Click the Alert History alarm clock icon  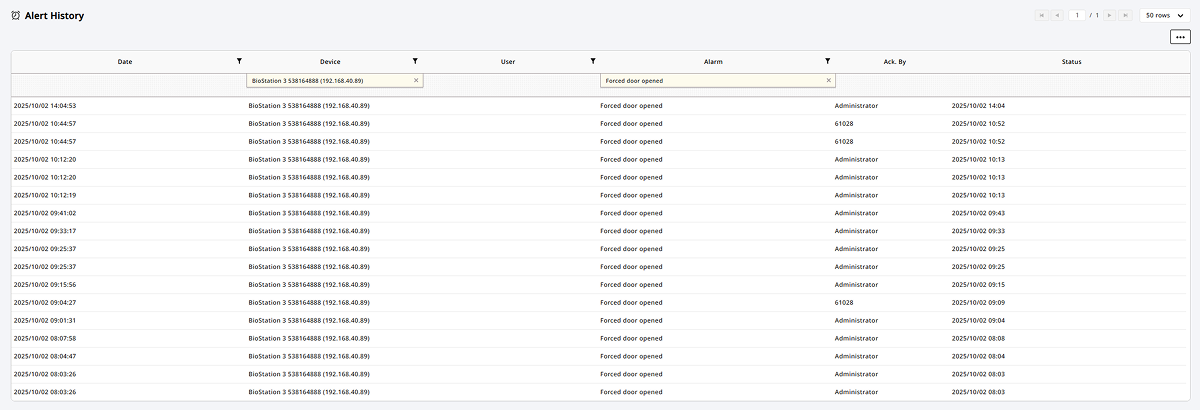[x=15, y=16]
